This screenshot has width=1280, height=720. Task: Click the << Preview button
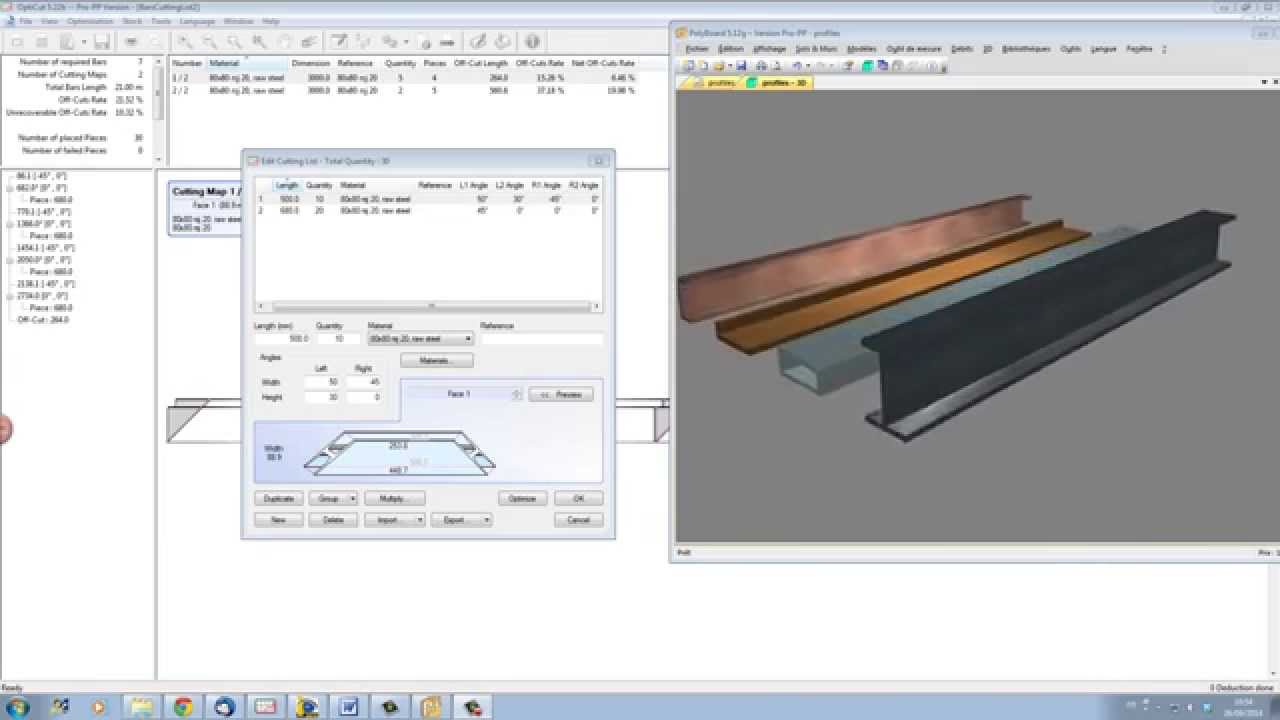pyautogui.click(x=561, y=394)
